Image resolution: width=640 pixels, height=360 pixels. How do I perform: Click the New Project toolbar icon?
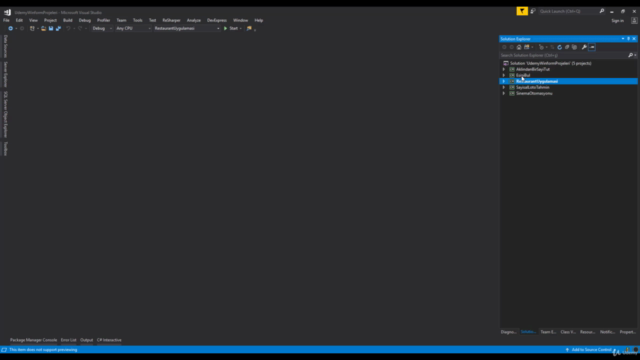[x=32, y=28]
